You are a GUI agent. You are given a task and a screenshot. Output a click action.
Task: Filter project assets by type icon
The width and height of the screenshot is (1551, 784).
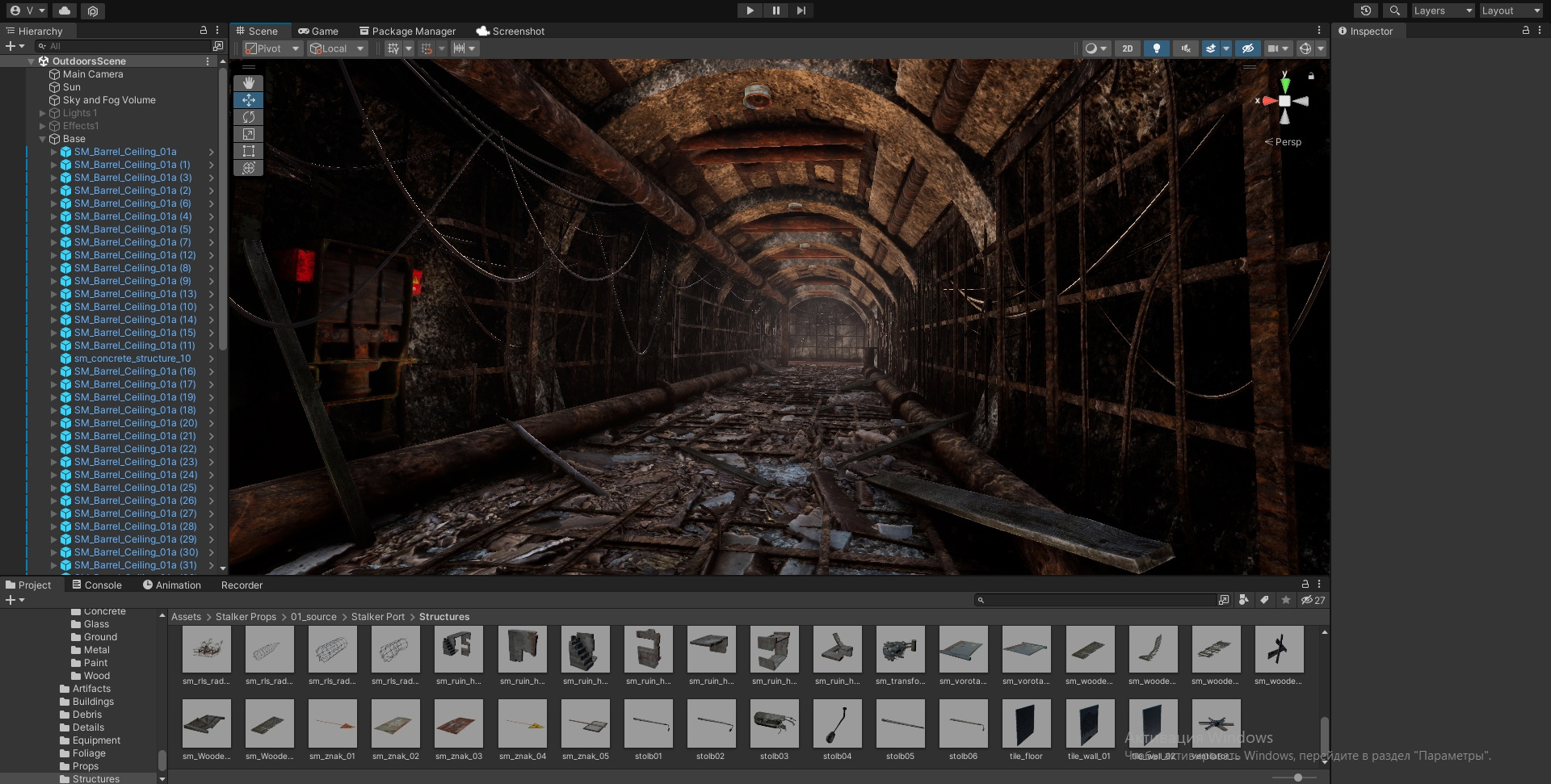tap(1243, 600)
